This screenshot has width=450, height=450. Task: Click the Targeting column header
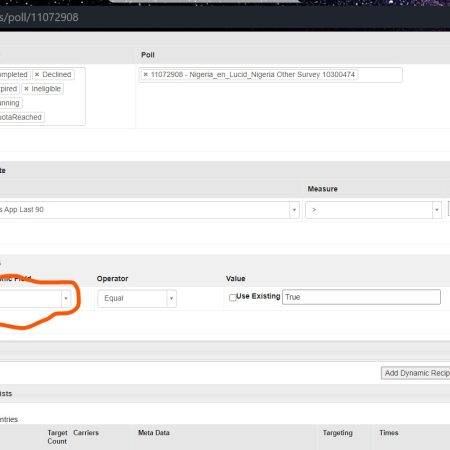pyautogui.click(x=338, y=433)
